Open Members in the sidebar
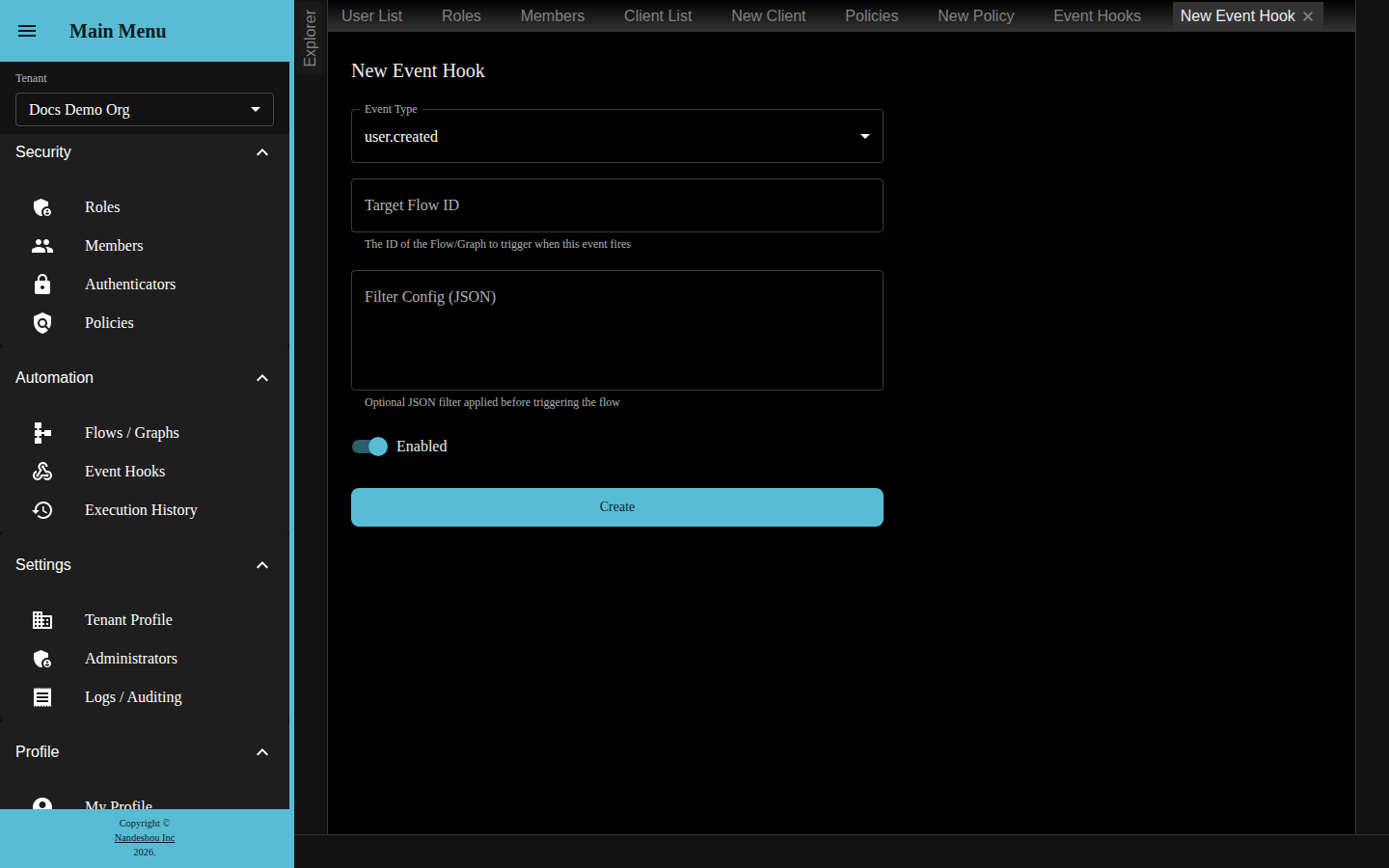The width and height of the screenshot is (1389, 868). coord(145,246)
